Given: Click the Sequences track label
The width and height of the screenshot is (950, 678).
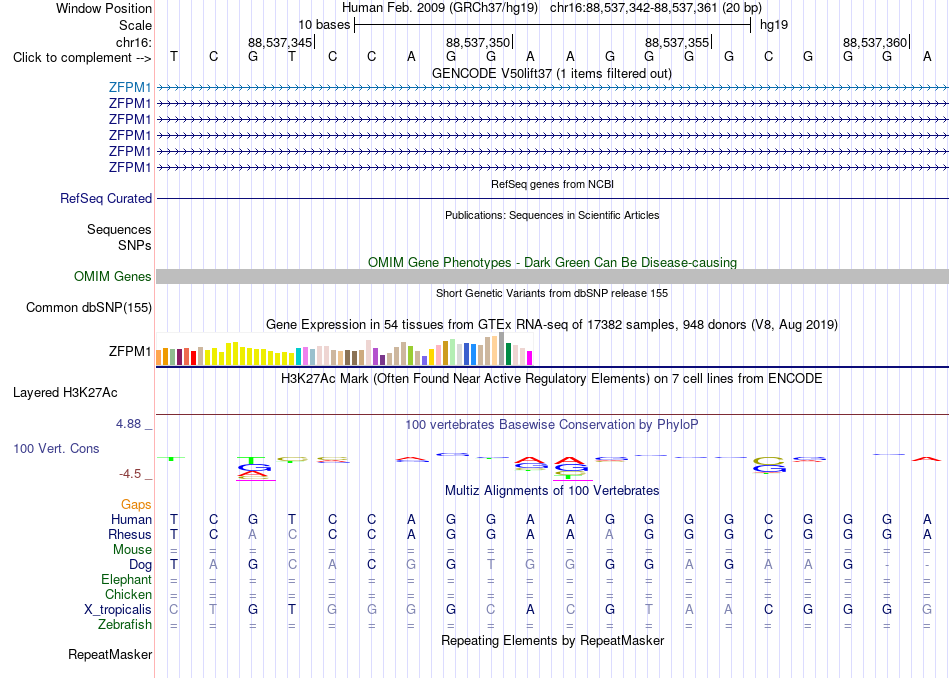Looking at the screenshot, I should [x=119, y=230].
